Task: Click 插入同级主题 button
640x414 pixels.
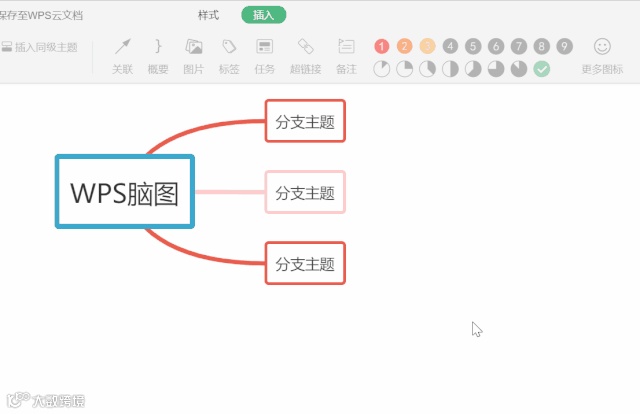Action: (39, 47)
